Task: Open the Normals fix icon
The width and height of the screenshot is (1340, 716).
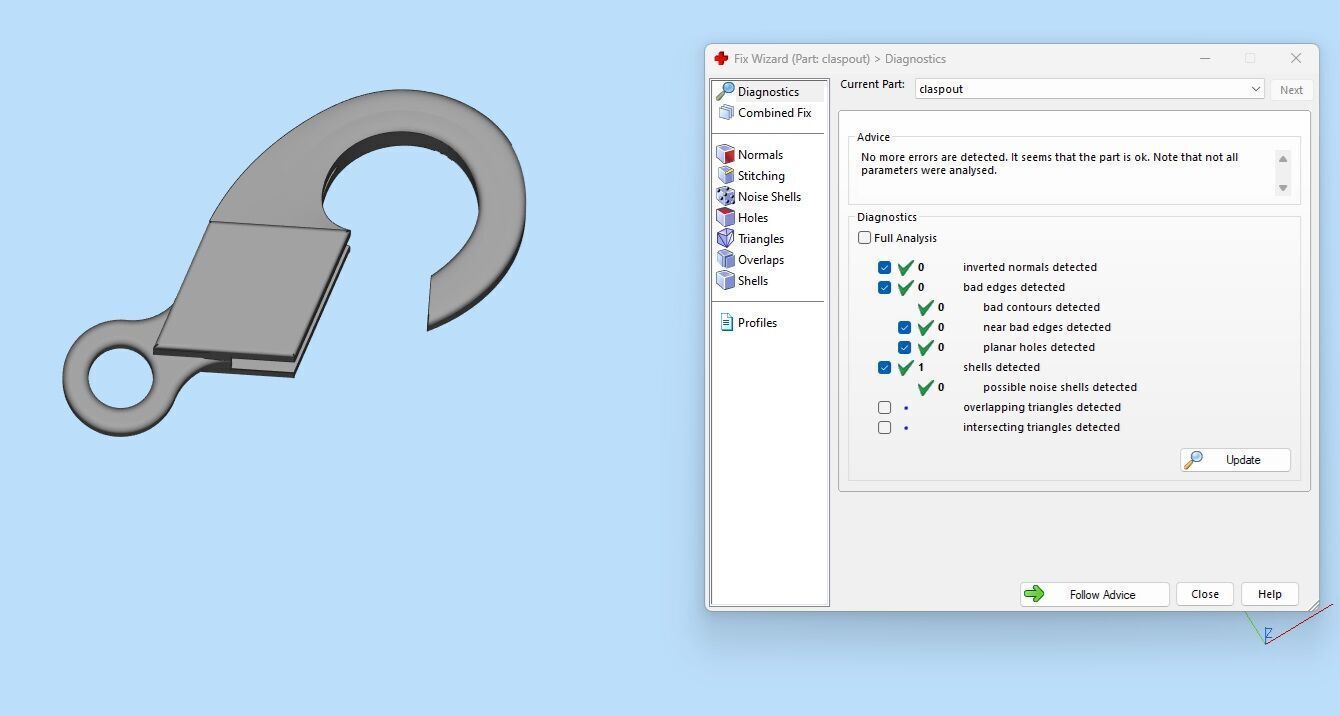Action: pyautogui.click(x=725, y=155)
